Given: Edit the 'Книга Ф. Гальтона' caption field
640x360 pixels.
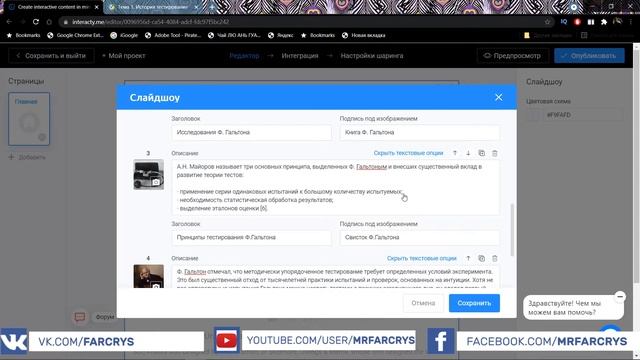Looking at the screenshot, I should coord(420,132).
